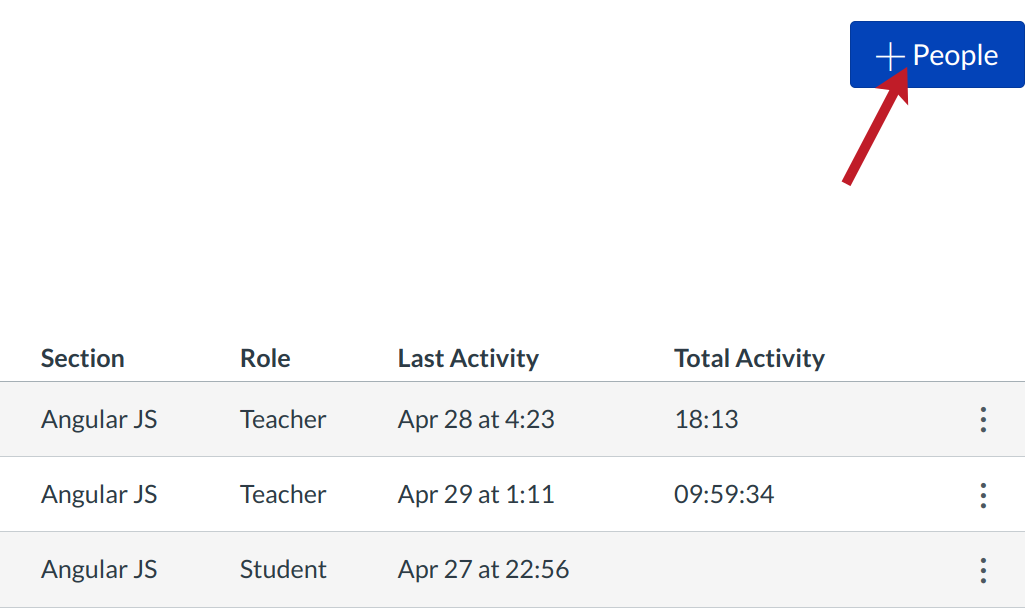Select Angular JS section in Student row
The image size is (1034, 616).
(99, 570)
